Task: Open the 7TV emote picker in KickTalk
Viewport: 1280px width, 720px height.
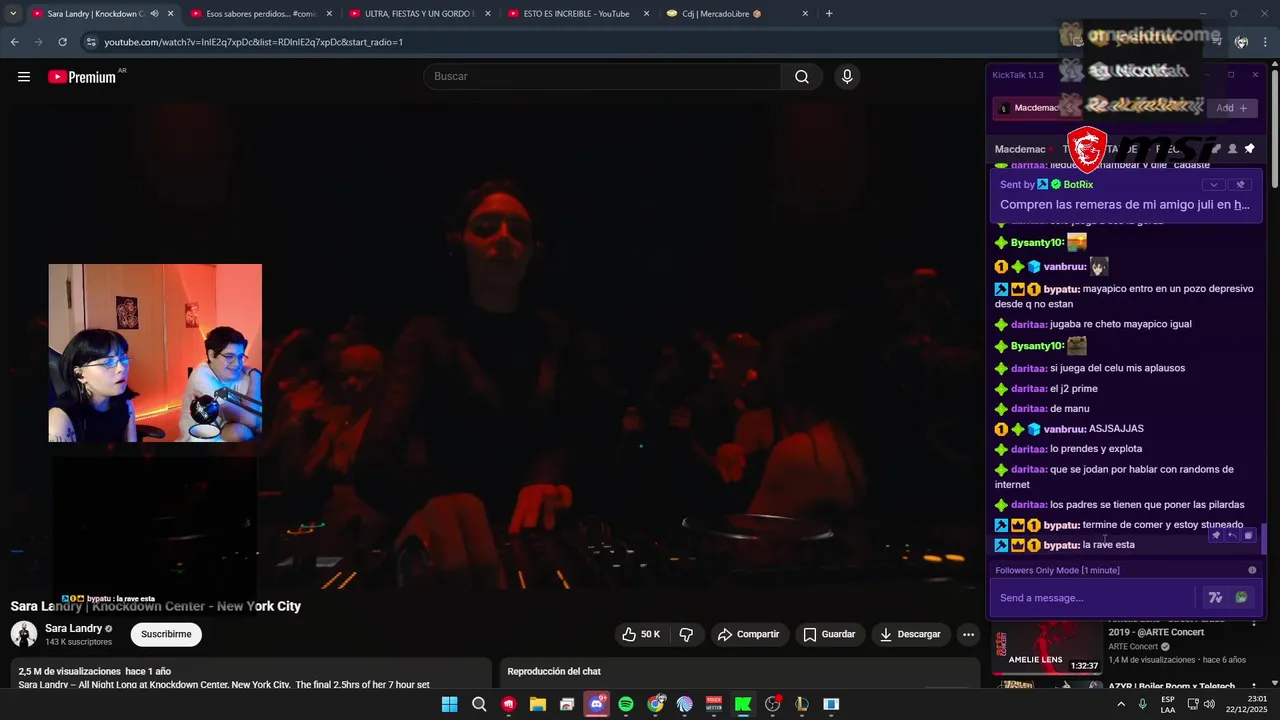Action: [1215, 598]
